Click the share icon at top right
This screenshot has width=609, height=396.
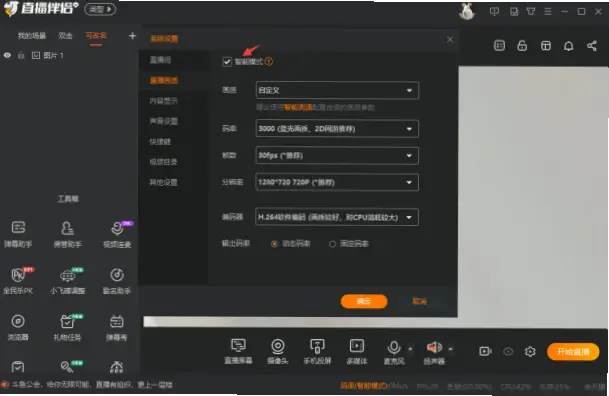tap(592, 46)
